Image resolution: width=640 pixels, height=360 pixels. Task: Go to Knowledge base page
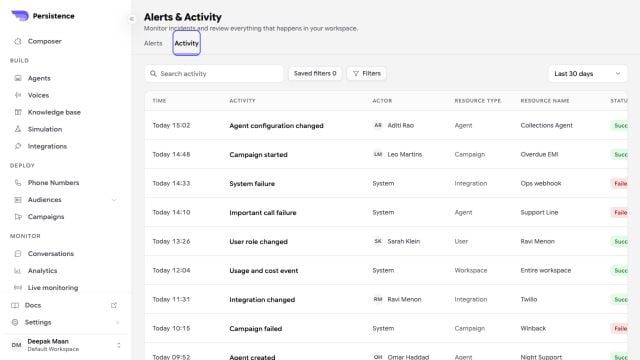click(x=54, y=112)
